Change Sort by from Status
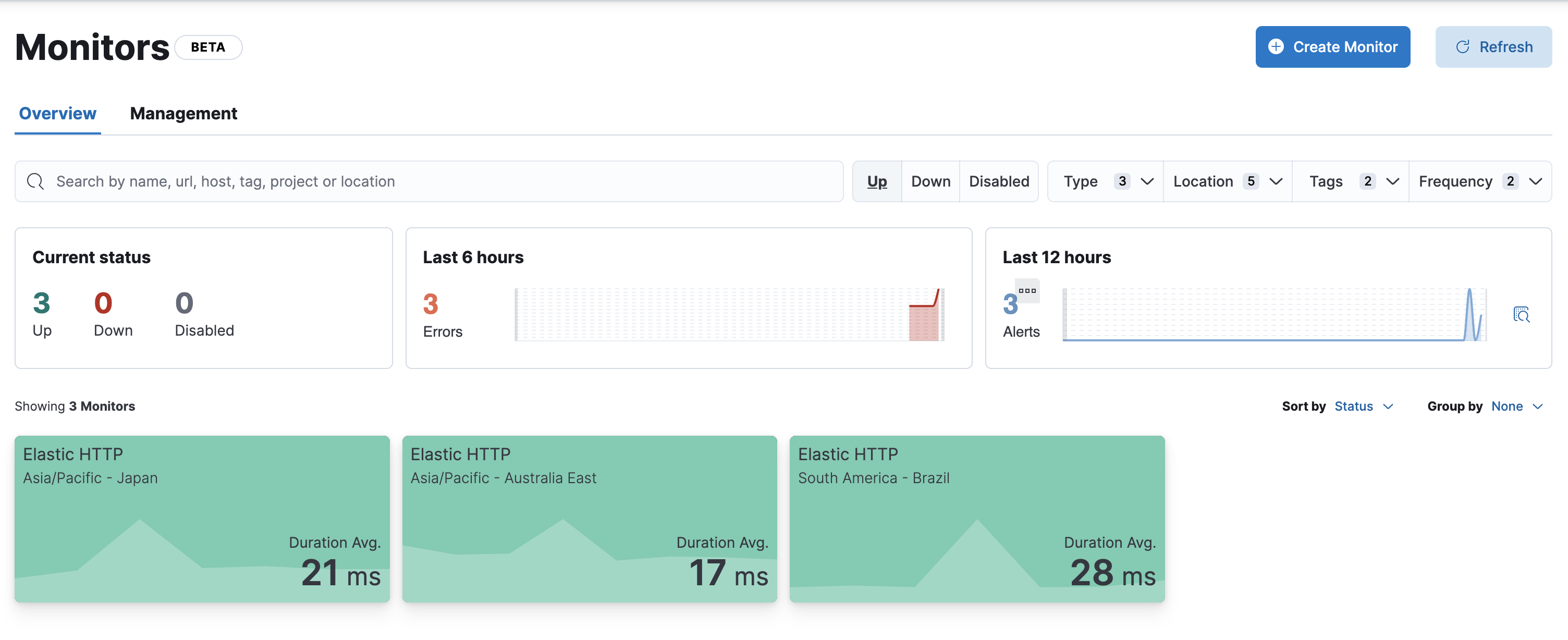Viewport: 1568px width, 640px height. pyautogui.click(x=1364, y=406)
